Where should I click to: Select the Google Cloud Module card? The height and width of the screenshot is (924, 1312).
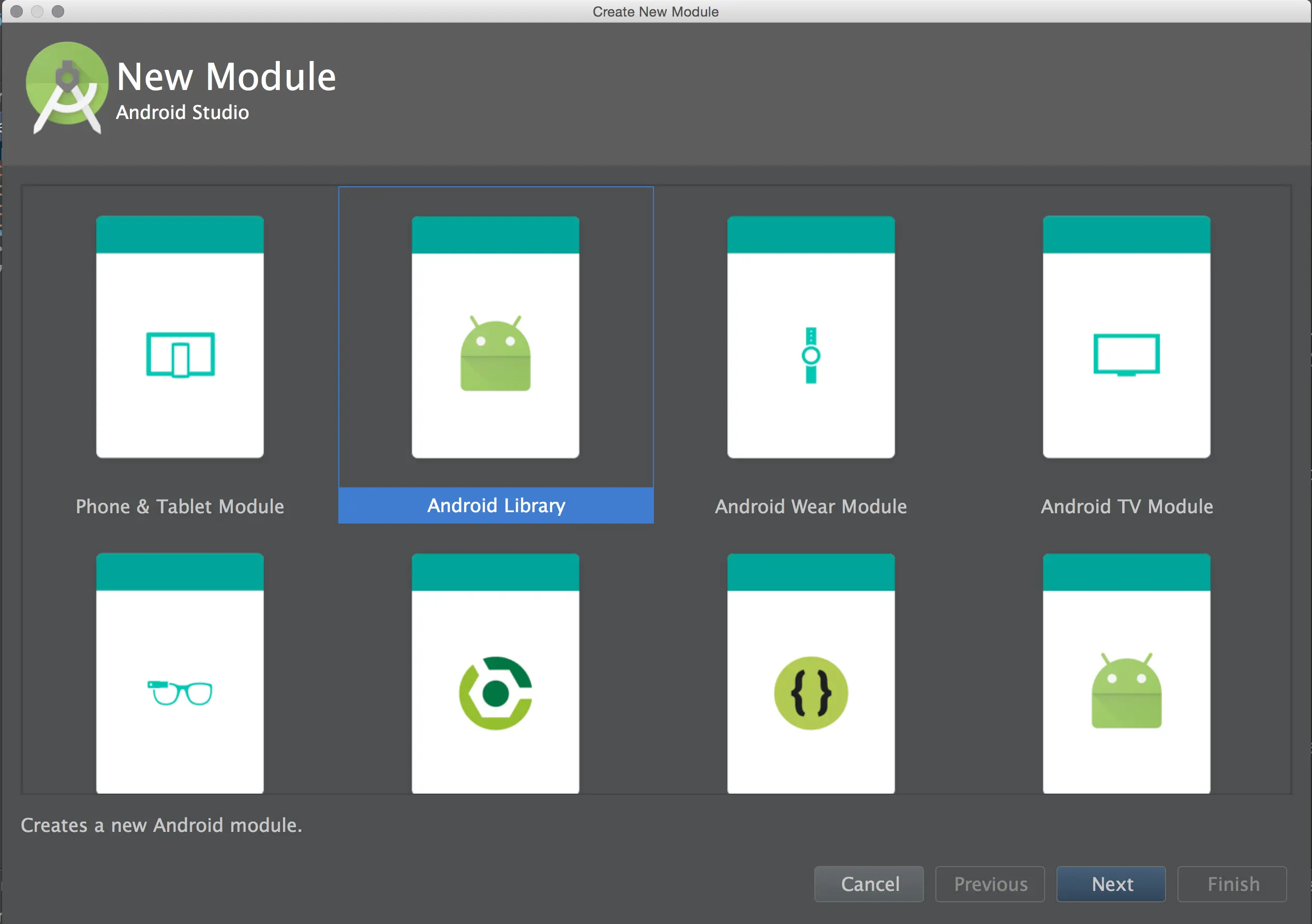(495, 674)
